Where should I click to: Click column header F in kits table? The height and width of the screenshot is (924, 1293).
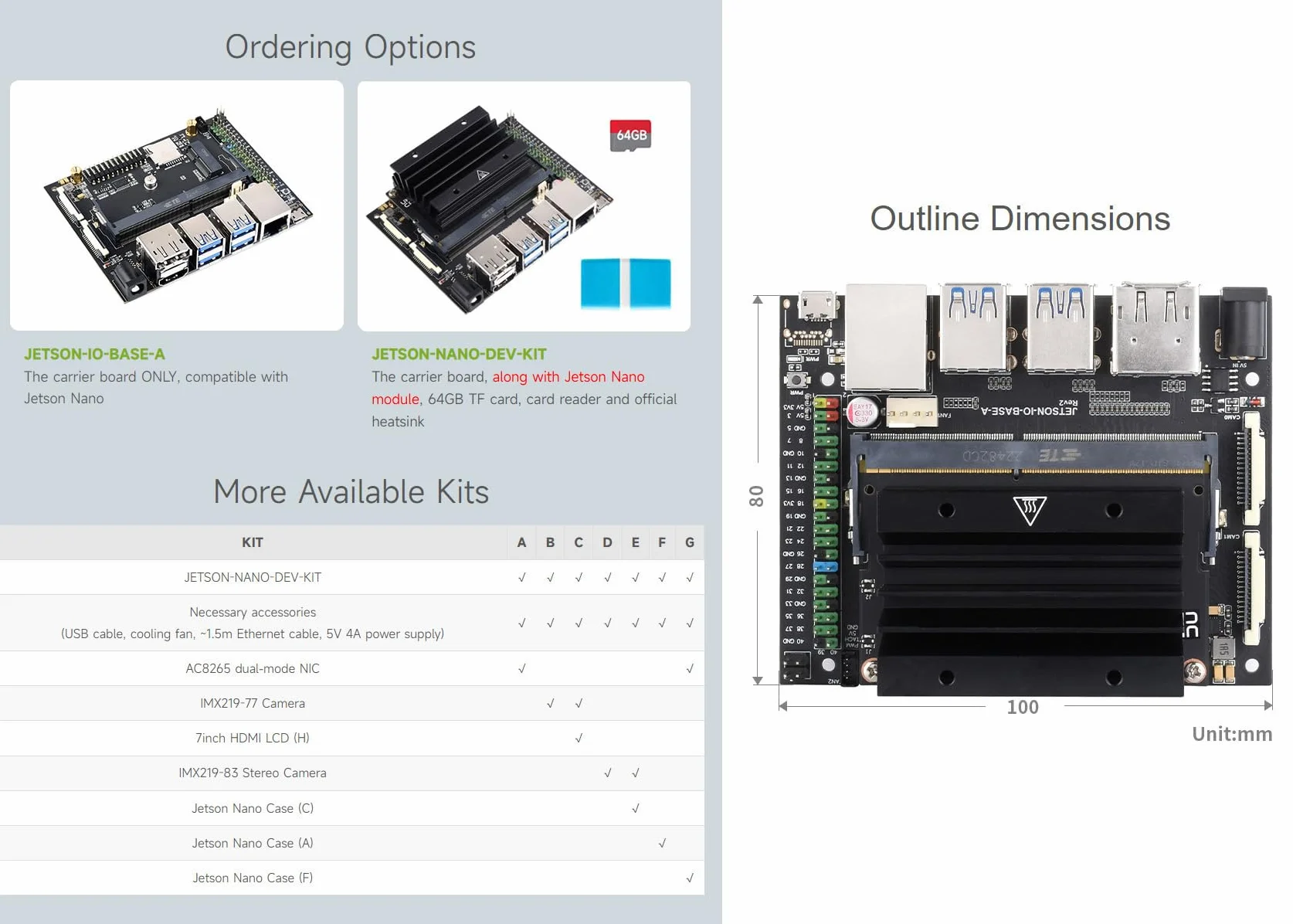click(662, 542)
